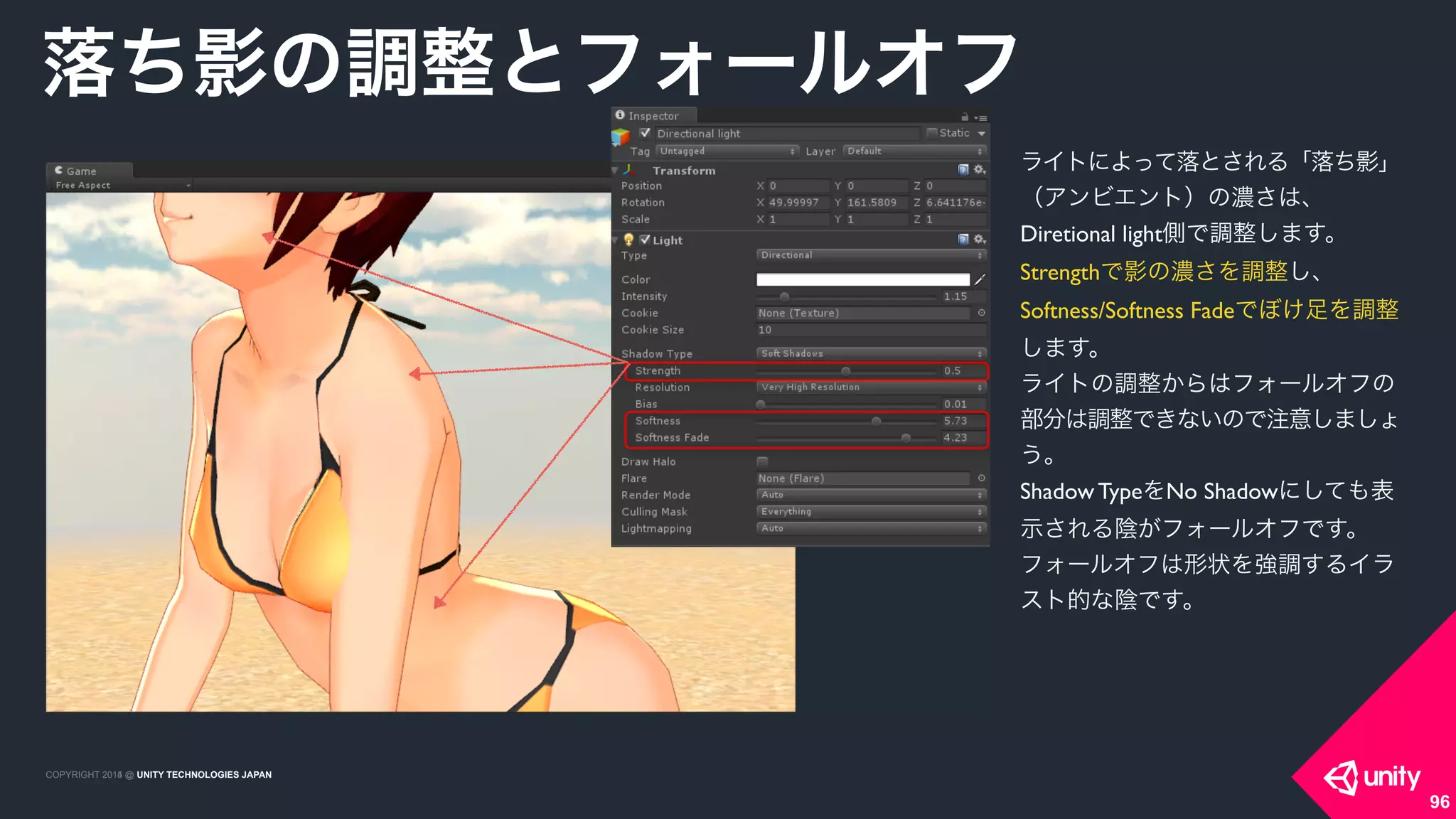
Task: Open Flare object picker circle
Action: tap(981, 478)
